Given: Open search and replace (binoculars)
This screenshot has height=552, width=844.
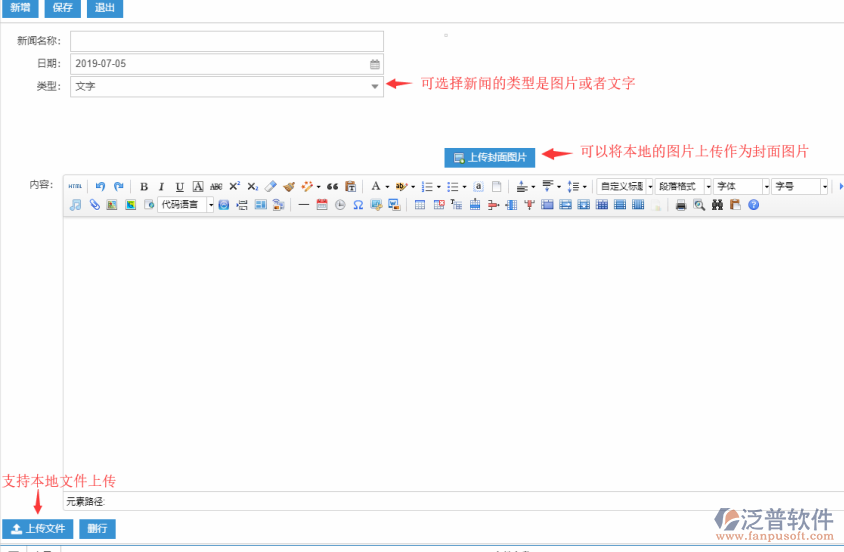Looking at the screenshot, I should [x=717, y=204].
